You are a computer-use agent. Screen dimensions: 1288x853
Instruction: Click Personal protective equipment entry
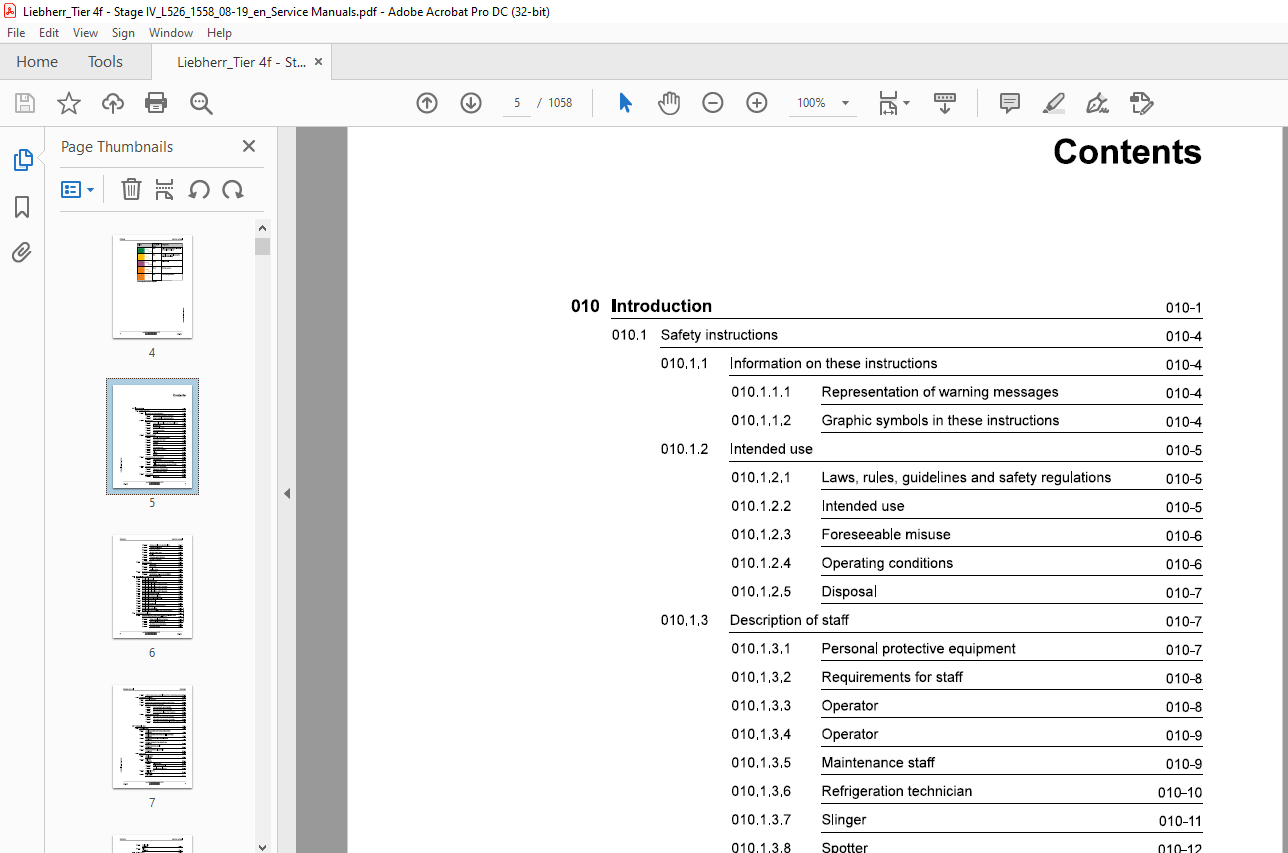click(918, 649)
